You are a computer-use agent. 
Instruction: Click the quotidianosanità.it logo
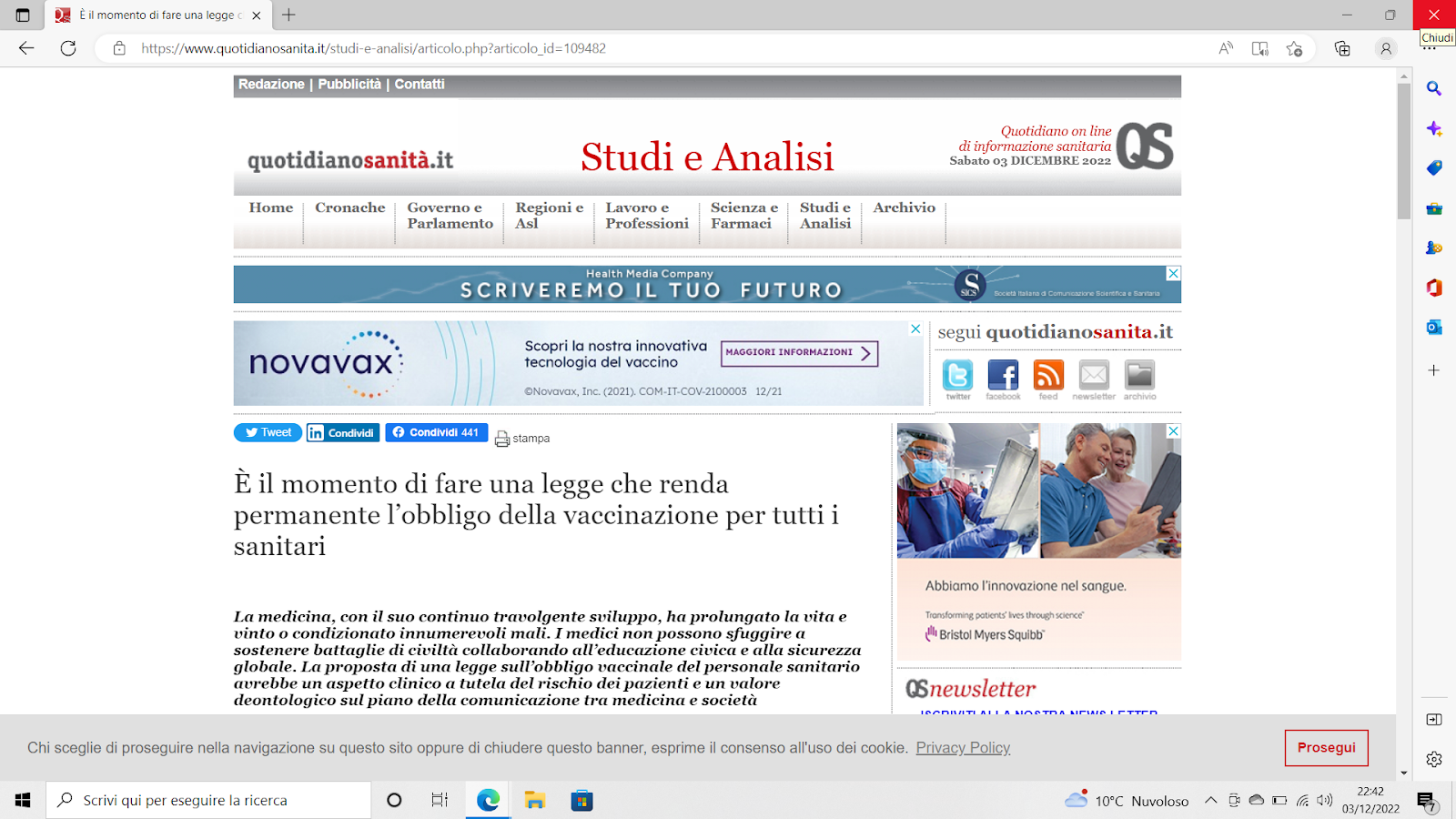pos(350,160)
